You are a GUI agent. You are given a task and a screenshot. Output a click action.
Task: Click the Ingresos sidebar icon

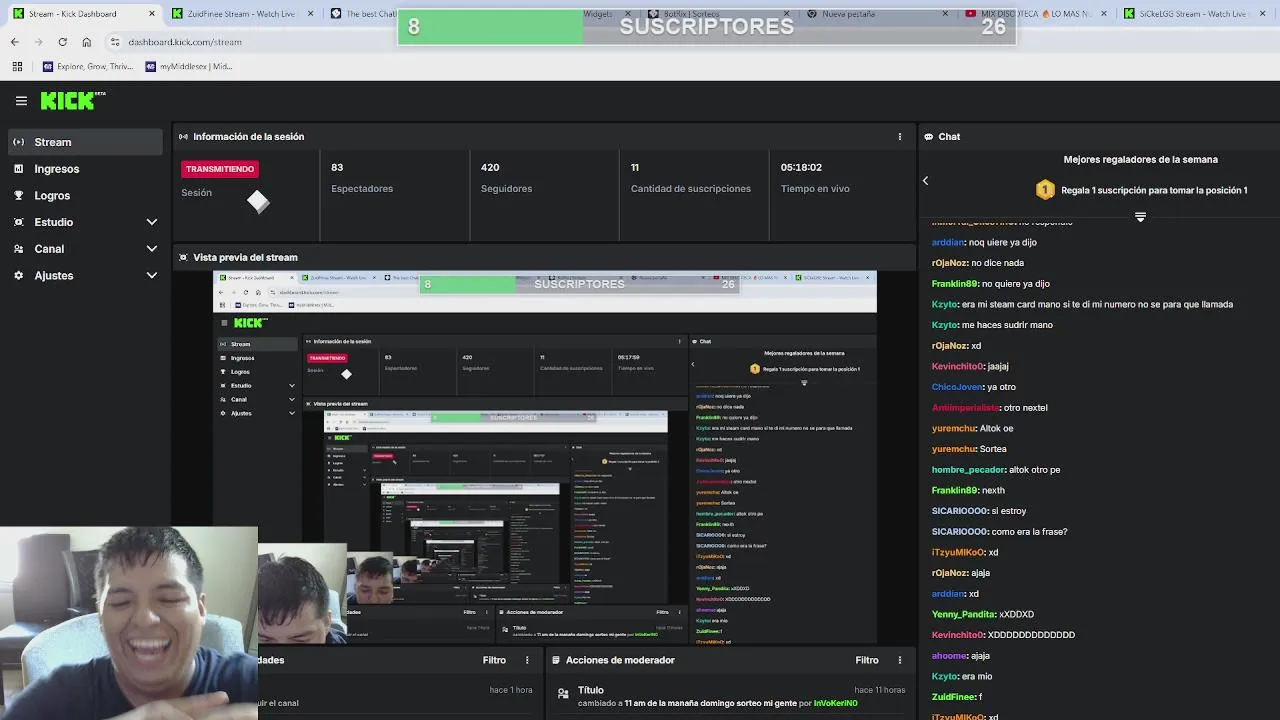click(x=18, y=169)
